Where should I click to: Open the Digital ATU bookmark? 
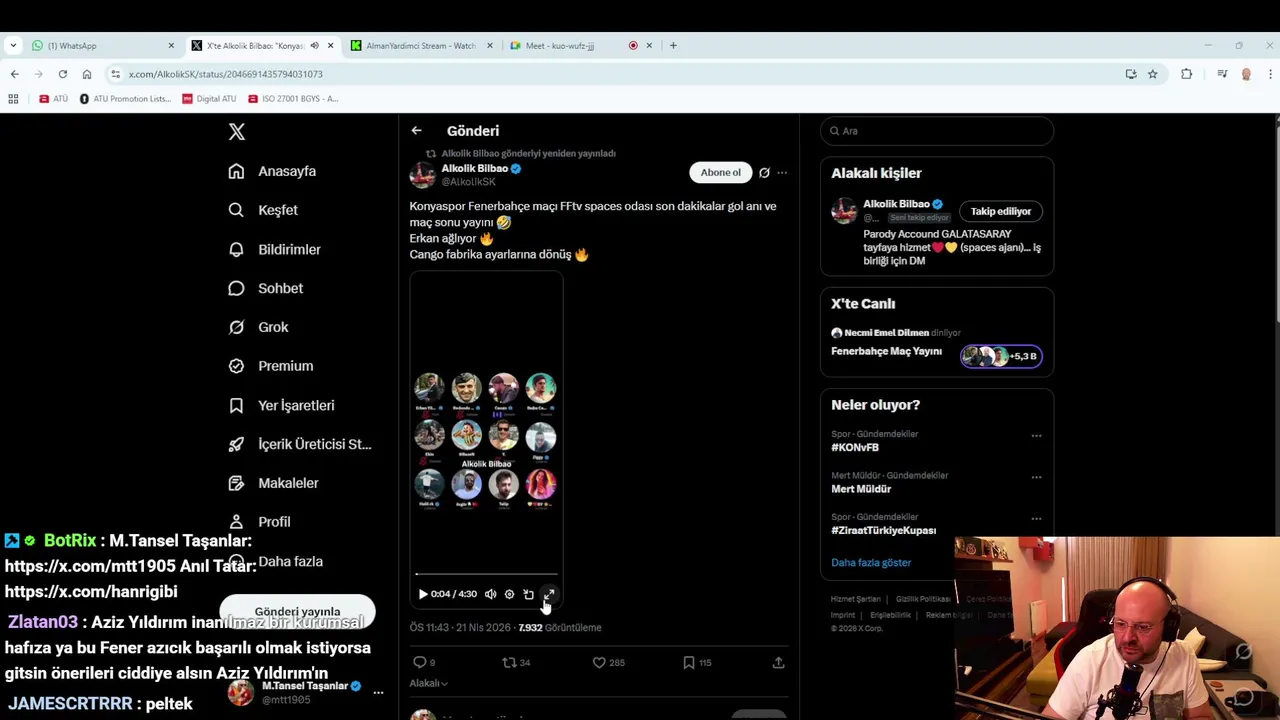pyautogui.click(x=209, y=99)
